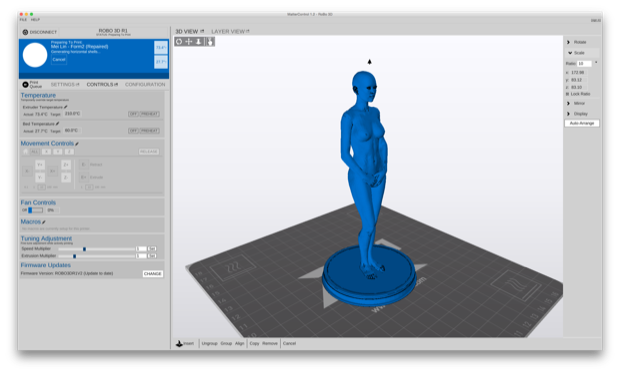The image size is (620, 374).
Task: Click Cancel in the bottom 3D toolbar
Action: [x=289, y=343]
